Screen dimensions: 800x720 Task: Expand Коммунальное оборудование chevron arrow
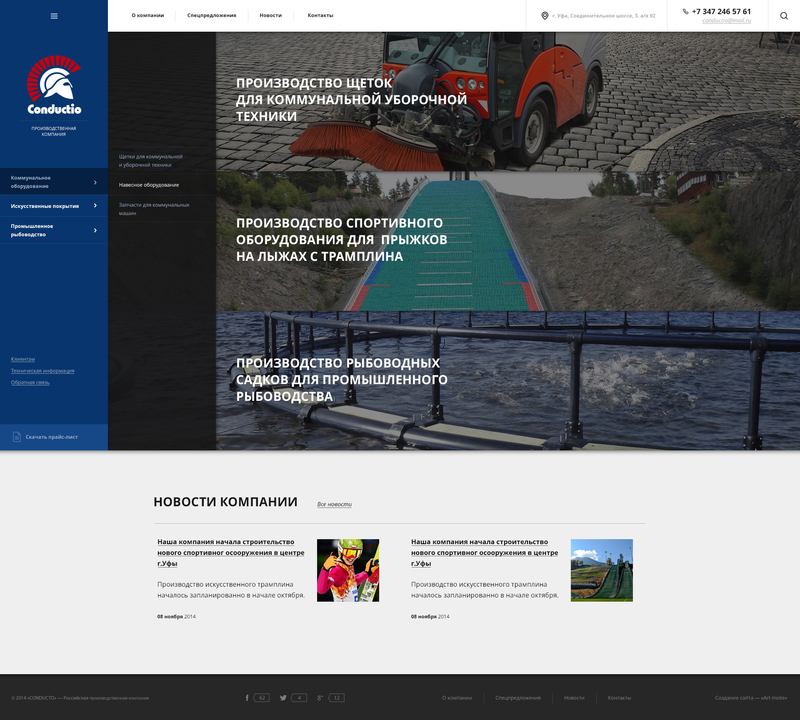95,182
